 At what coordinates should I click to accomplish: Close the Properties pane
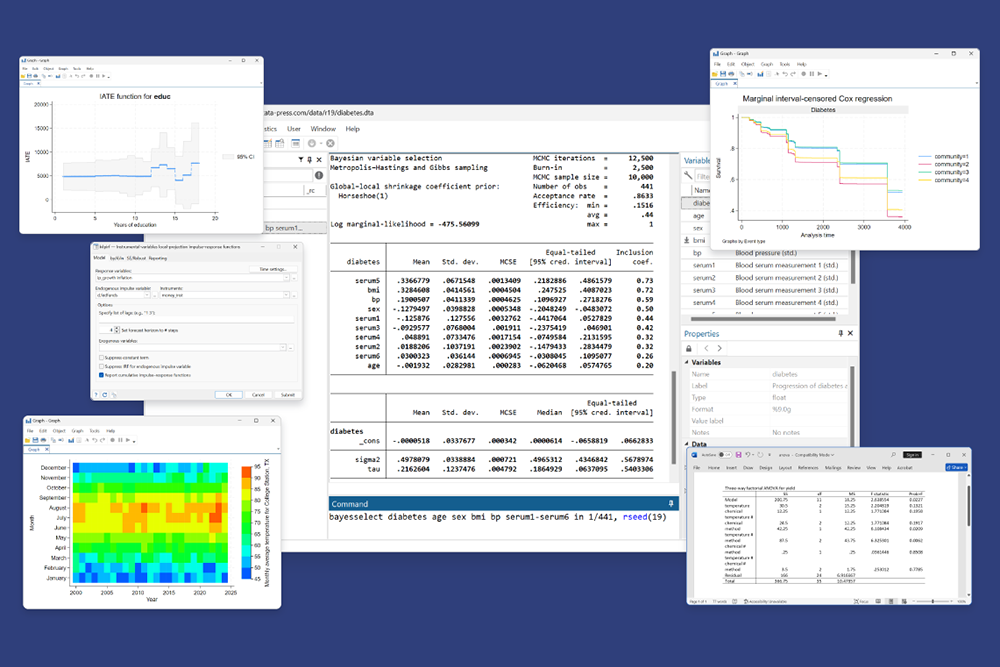pyautogui.click(x=850, y=334)
